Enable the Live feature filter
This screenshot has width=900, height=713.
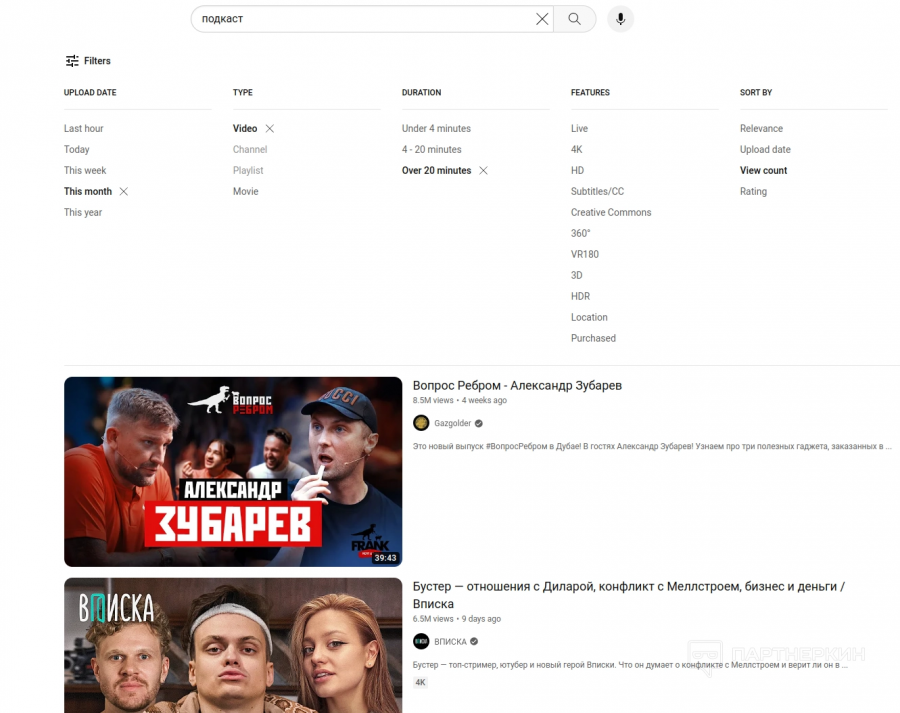(579, 129)
